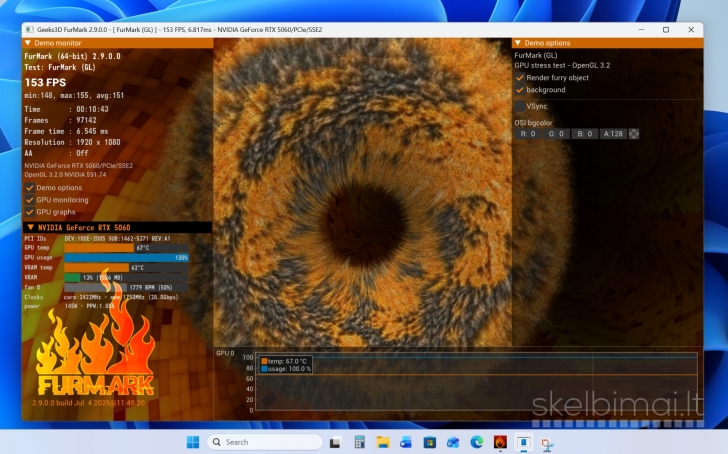Hide GPU graphs using its checkbox

pos(30,212)
